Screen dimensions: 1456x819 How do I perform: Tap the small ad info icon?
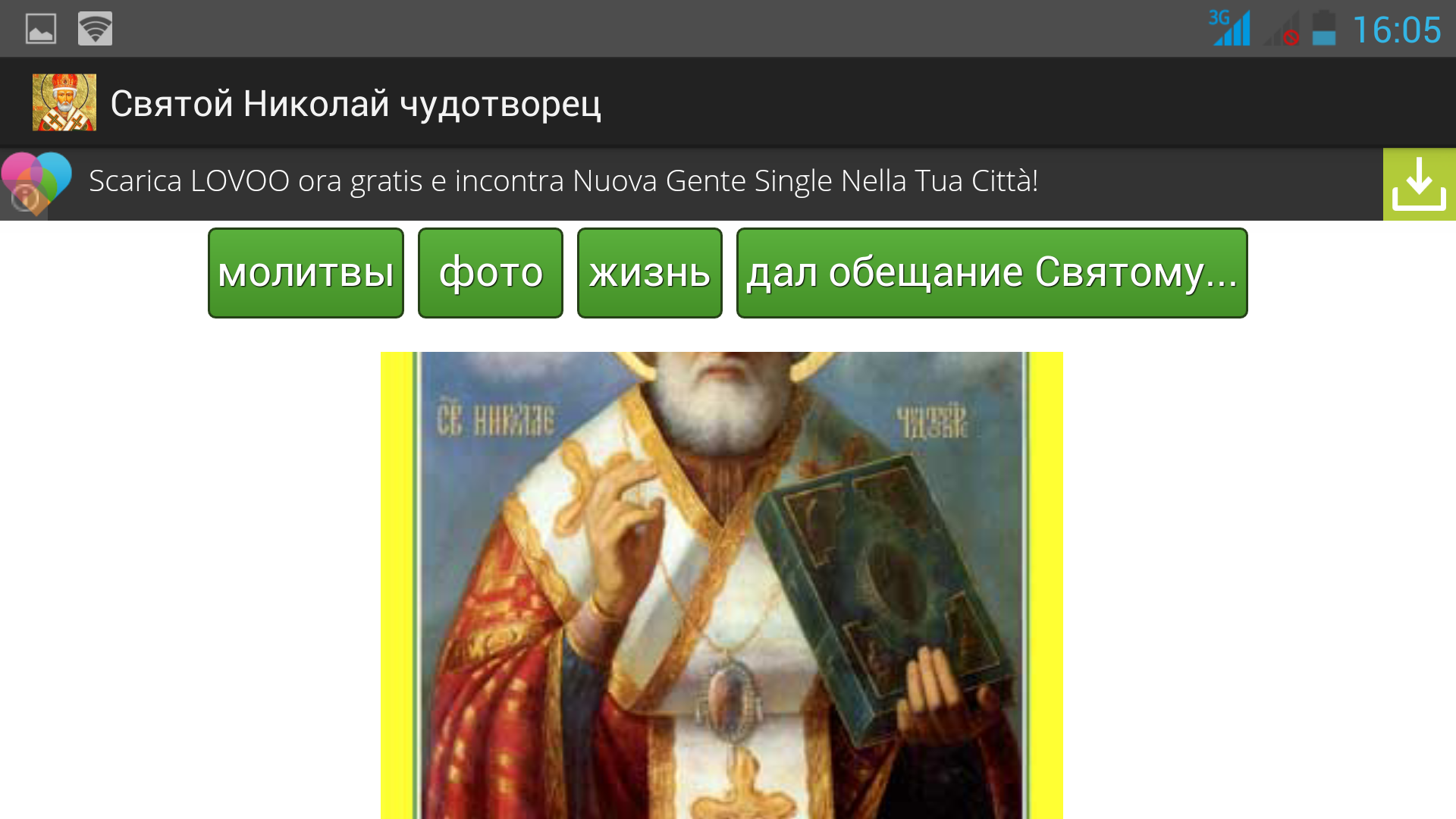pos(26,199)
